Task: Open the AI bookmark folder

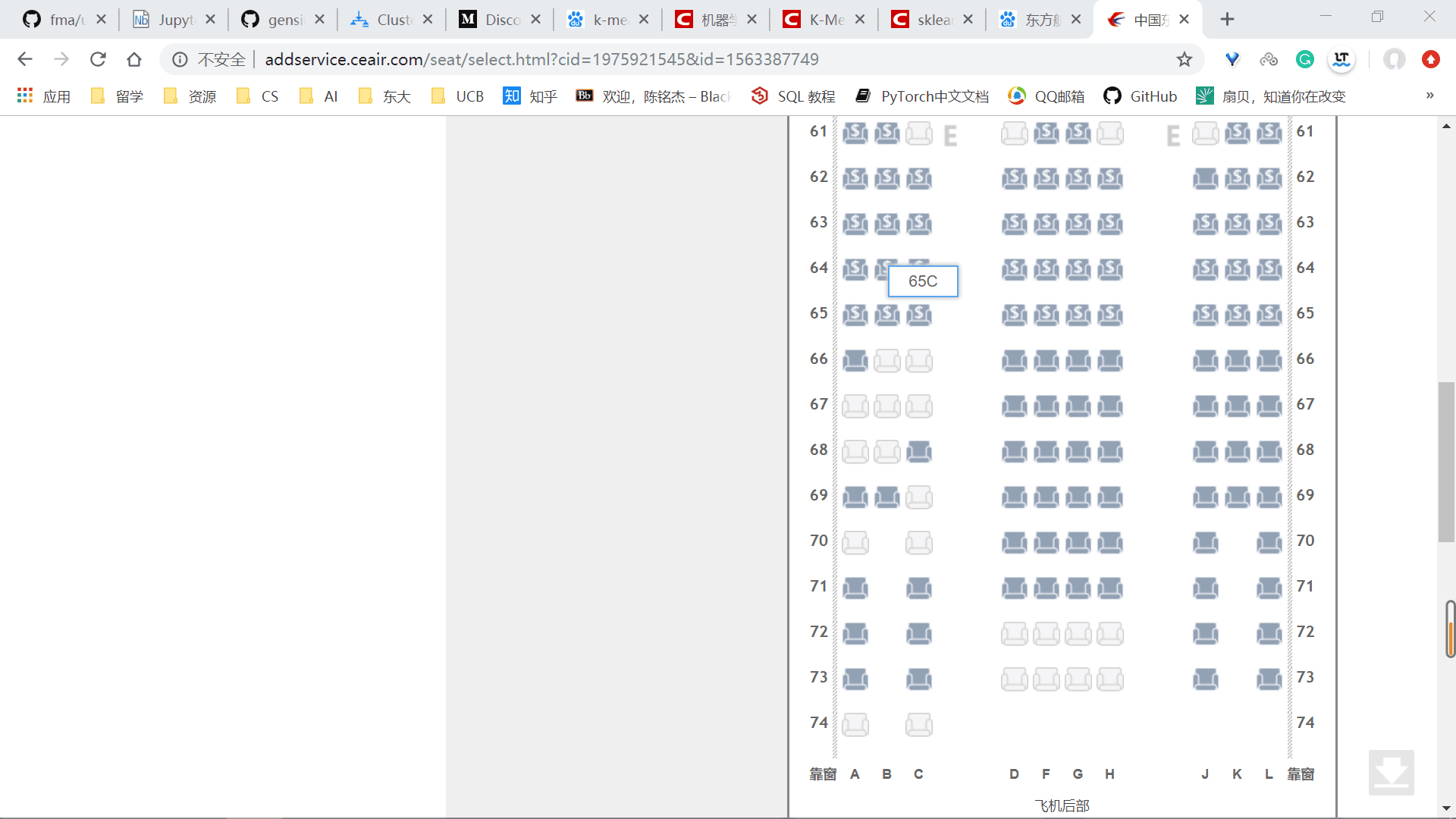Action: [319, 96]
